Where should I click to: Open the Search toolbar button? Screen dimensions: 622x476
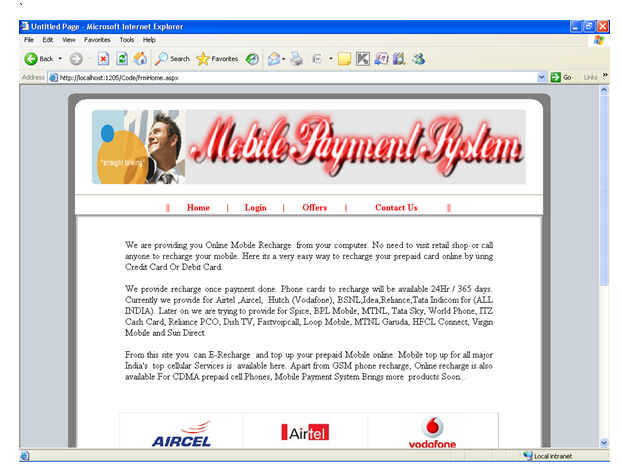point(172,59)
